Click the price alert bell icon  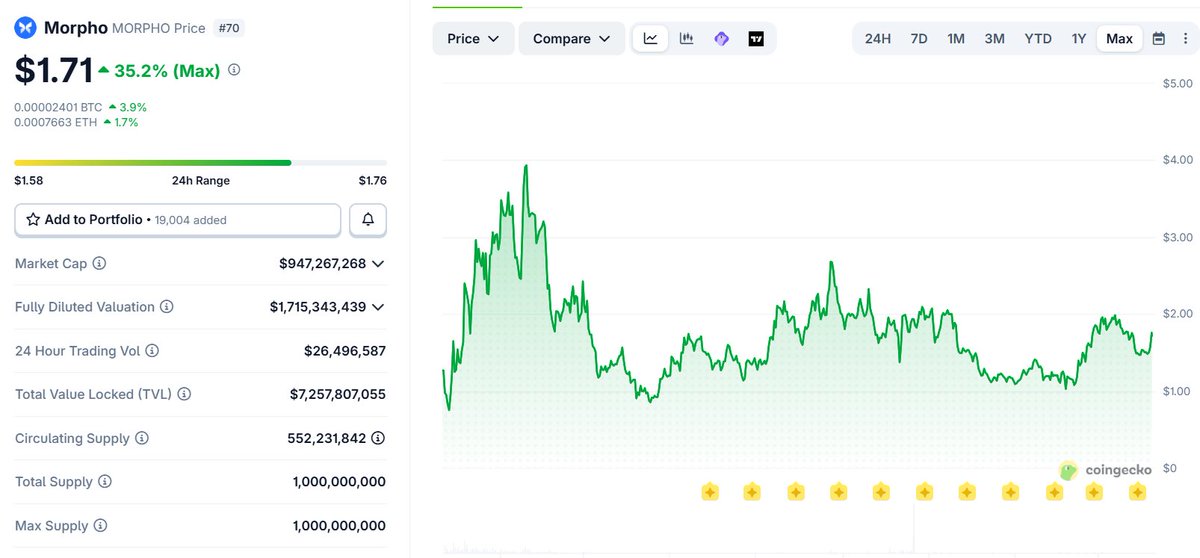click(x=368, y=219)
